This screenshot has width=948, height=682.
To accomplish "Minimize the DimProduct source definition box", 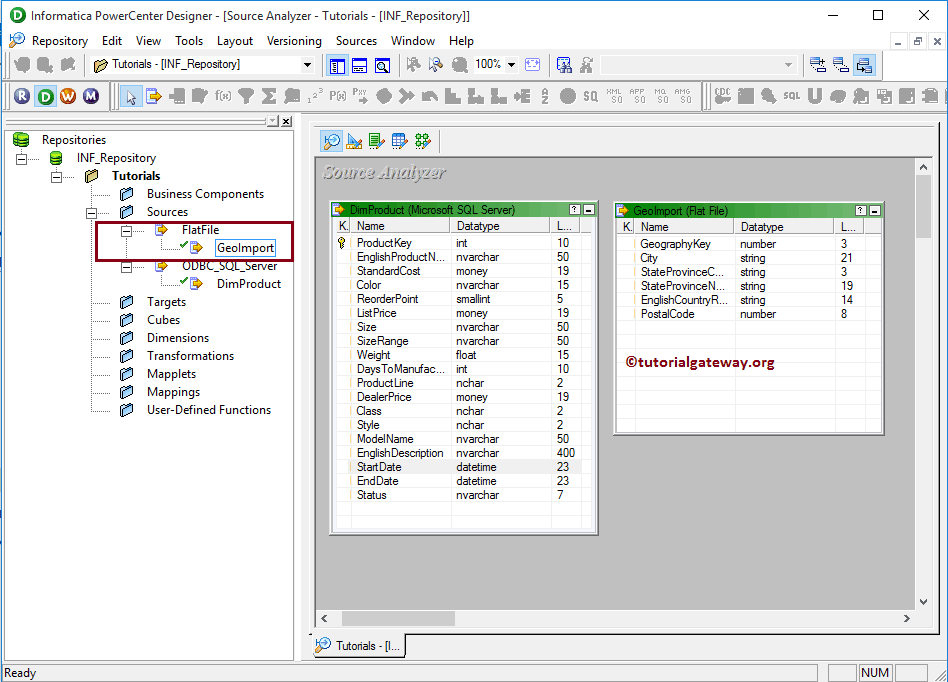I will [x=588, y=210].
